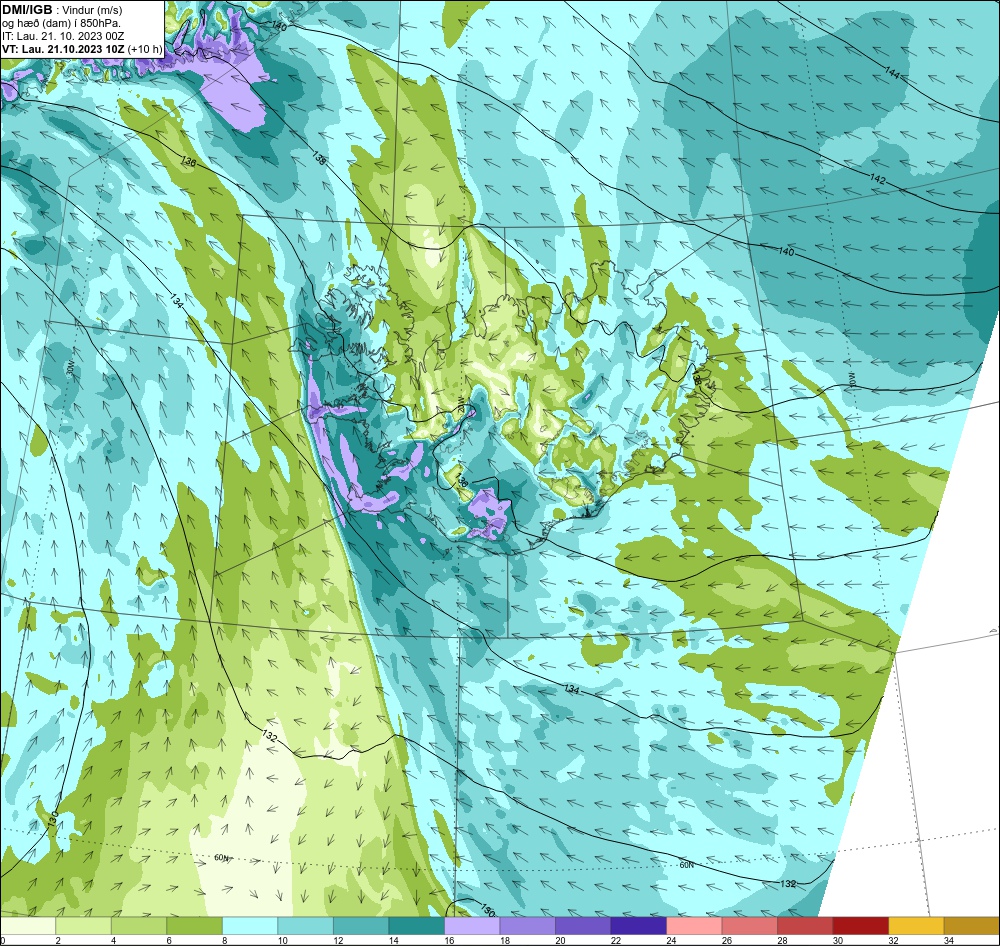
Task: Click the 'DMI/IGB' title text
Action: 27,10
